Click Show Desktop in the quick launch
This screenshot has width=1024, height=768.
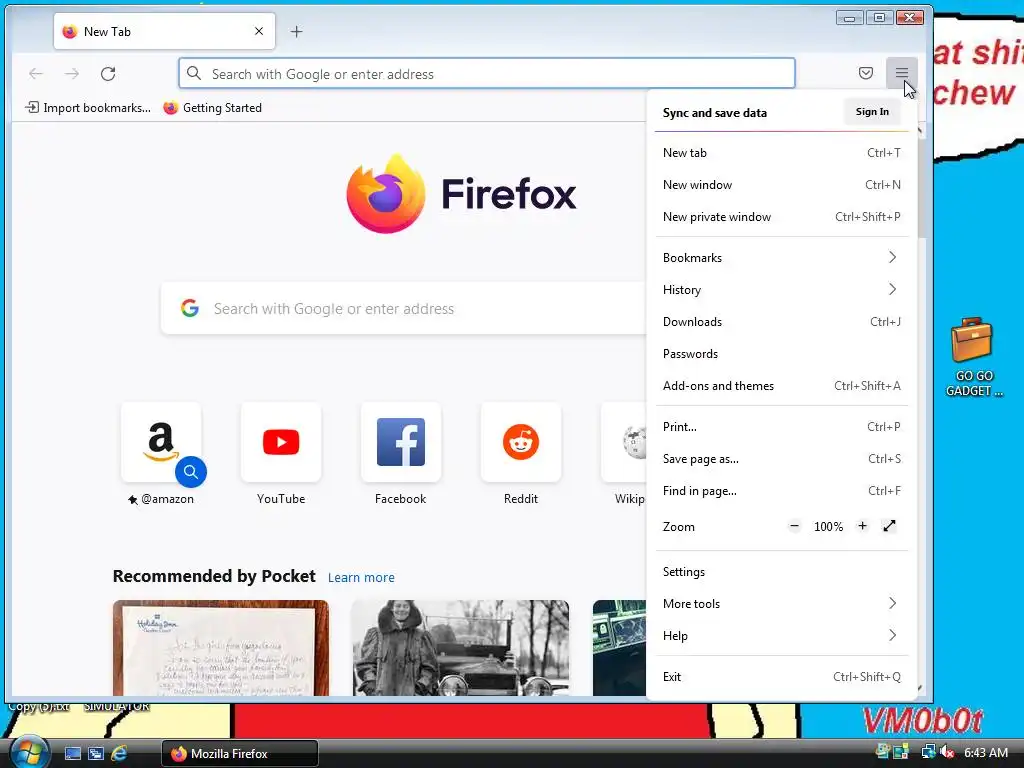tap(72, 754)
